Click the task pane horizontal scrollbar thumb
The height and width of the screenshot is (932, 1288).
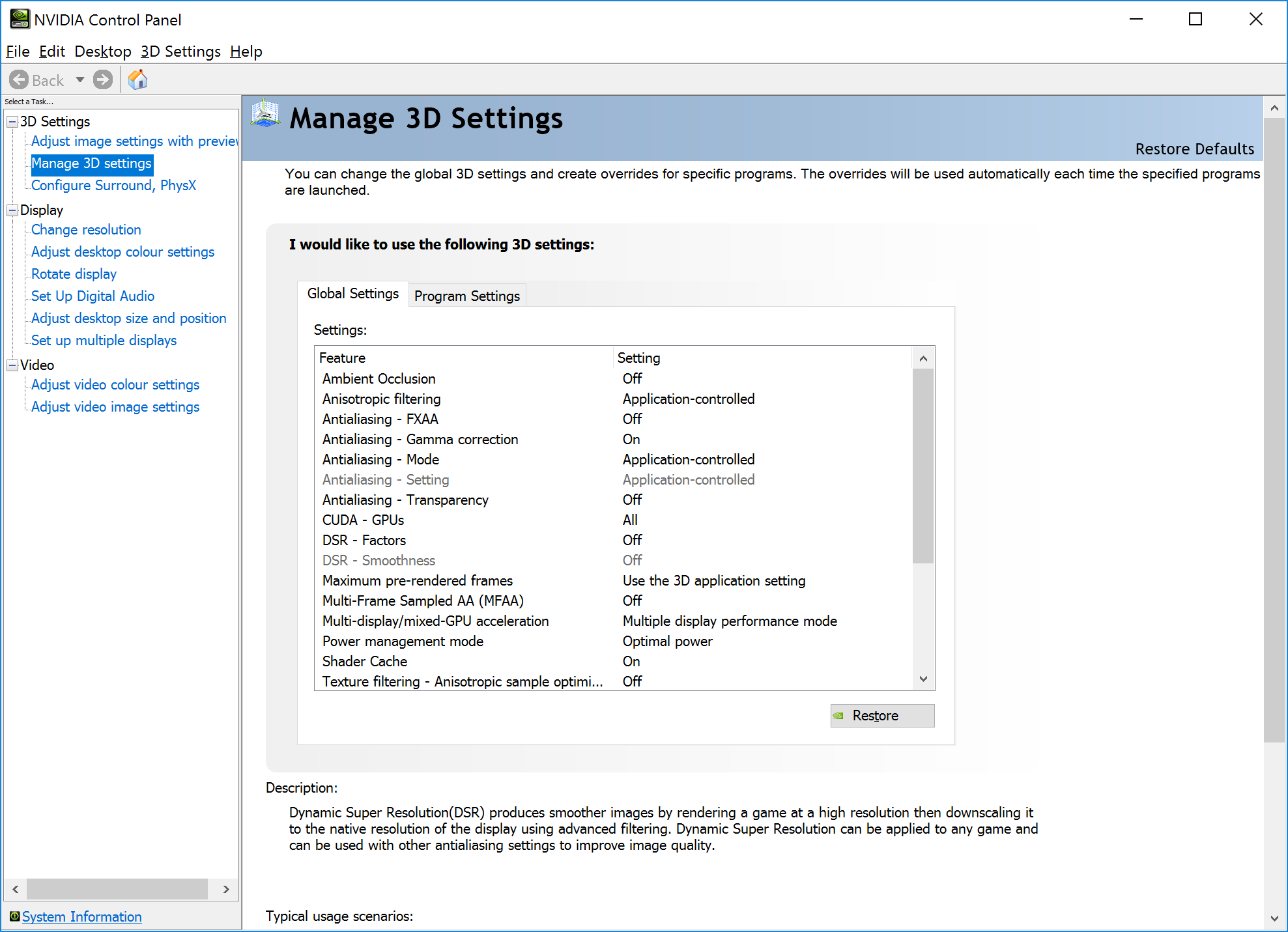pyautogui.click(x=117, y=889)
